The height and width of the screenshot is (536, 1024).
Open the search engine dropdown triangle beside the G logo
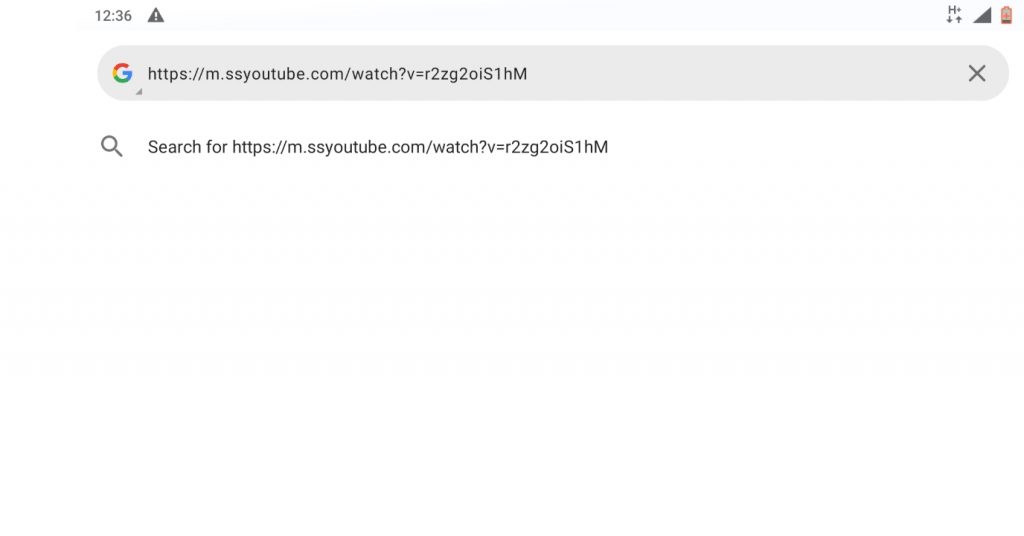138,92
